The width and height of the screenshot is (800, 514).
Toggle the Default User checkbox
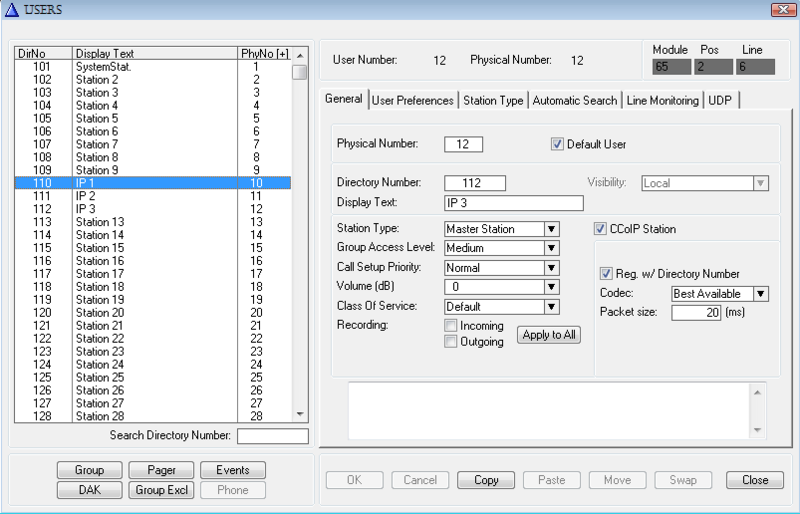click(557, 144)
